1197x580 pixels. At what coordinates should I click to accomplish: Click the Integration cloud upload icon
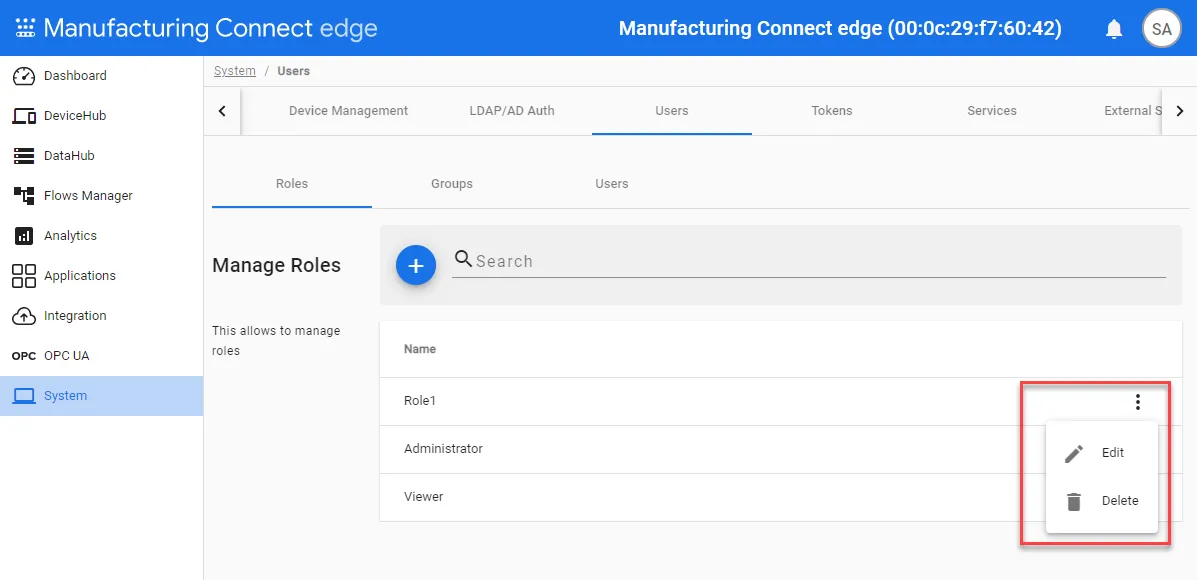pos(24,316)
